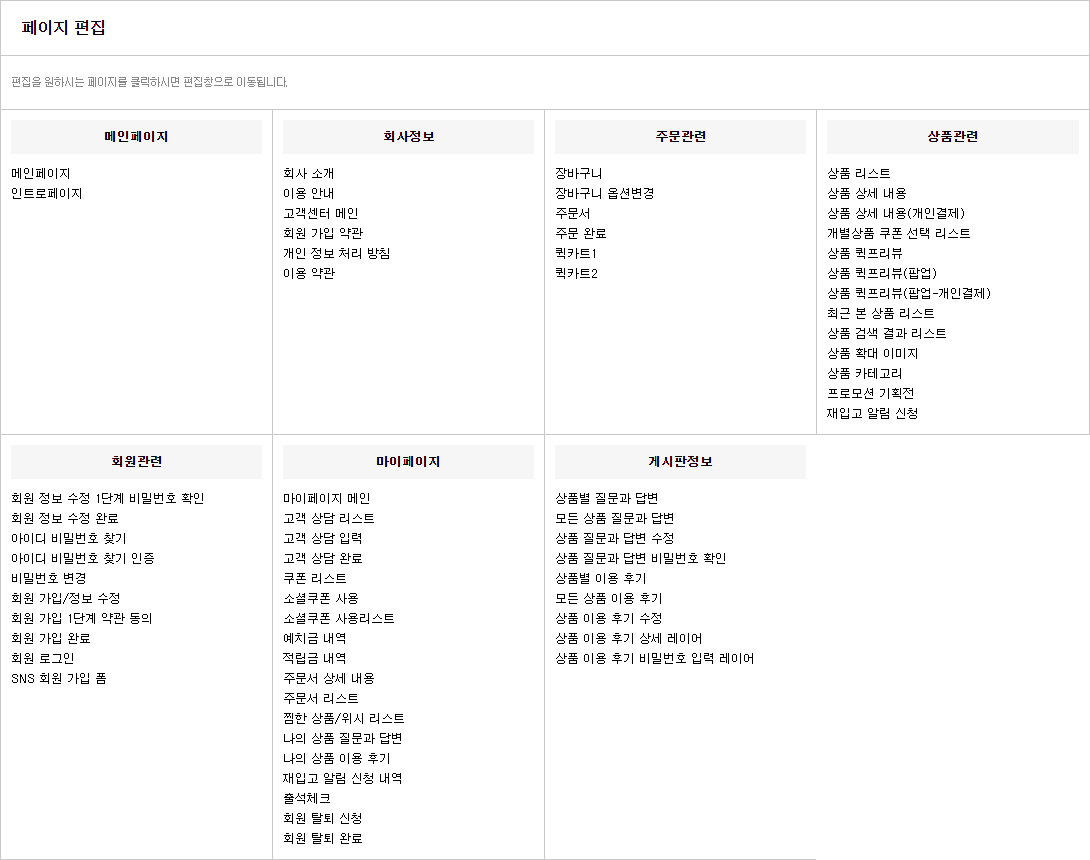1090x860 pixels.
Task: Select 퀵카트2 page
Action: tap(576, 273)
